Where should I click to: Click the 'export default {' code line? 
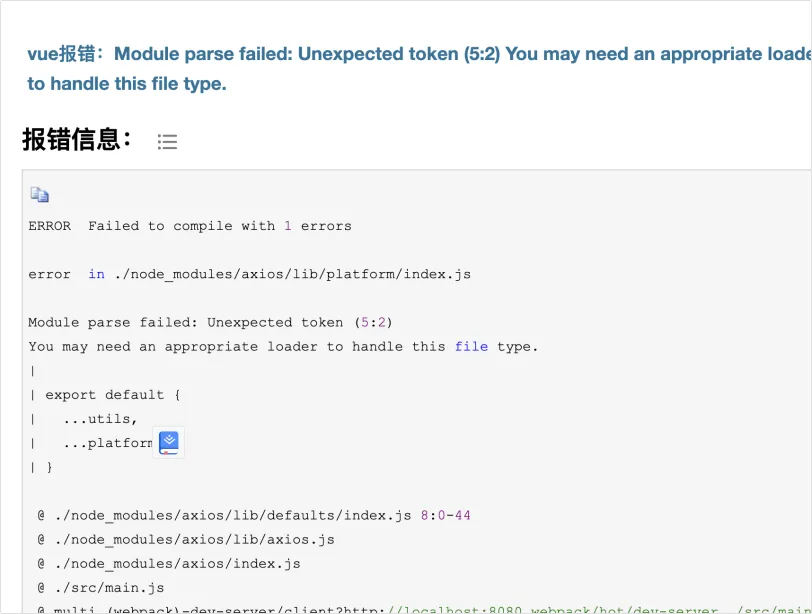(x=112, y=394)
